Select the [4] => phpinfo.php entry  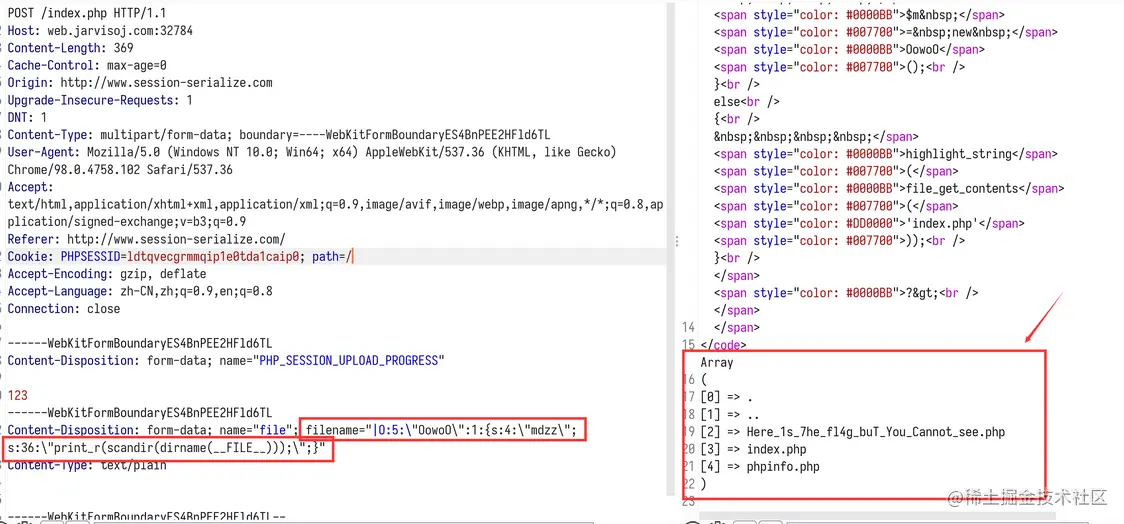760,467
